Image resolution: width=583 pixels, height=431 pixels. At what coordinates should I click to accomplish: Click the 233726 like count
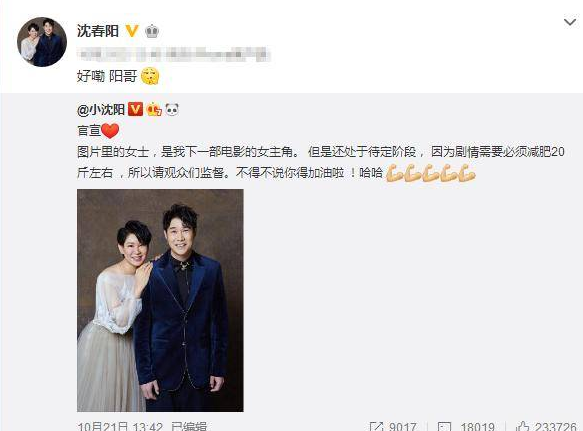(555, 427)
